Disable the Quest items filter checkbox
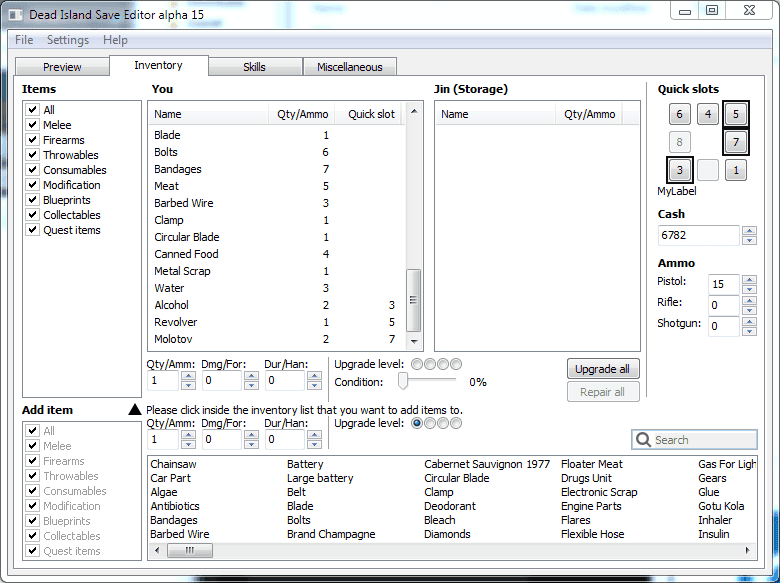The width and height of the screenshot is (780, 583). tap(33, 230)
